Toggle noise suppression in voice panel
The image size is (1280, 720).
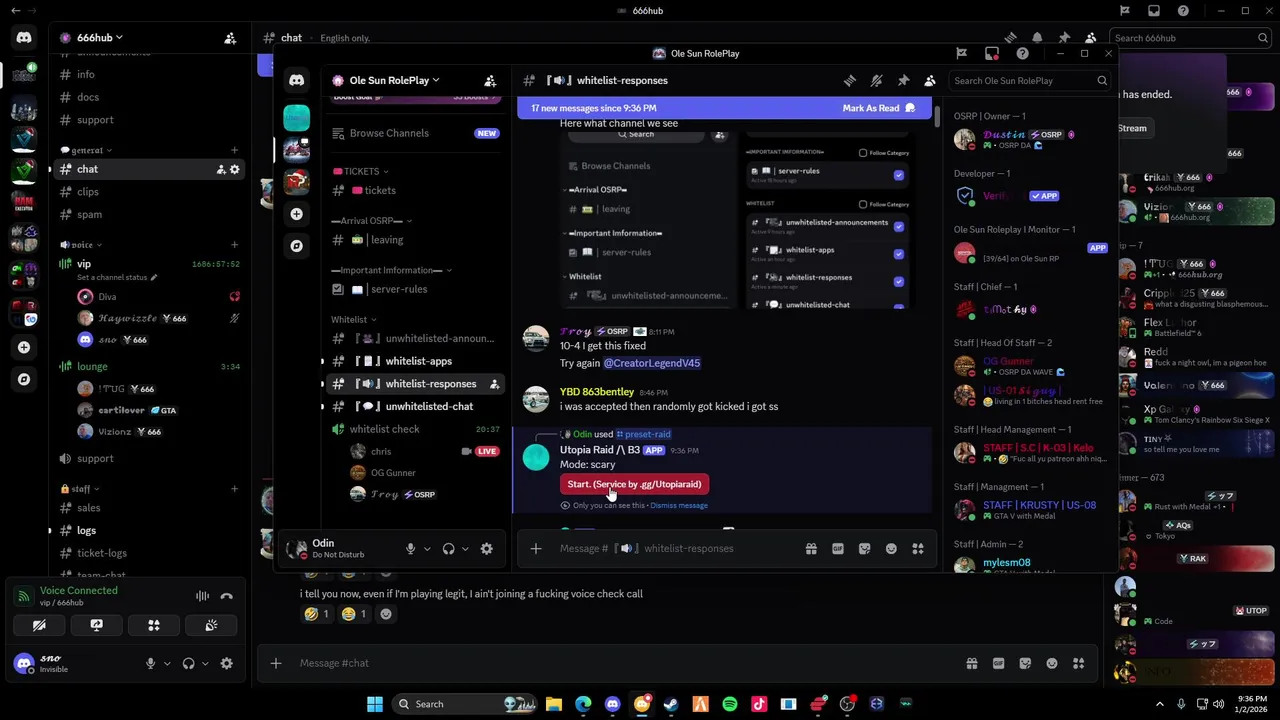pyautogui.click(x=202, y=596)
